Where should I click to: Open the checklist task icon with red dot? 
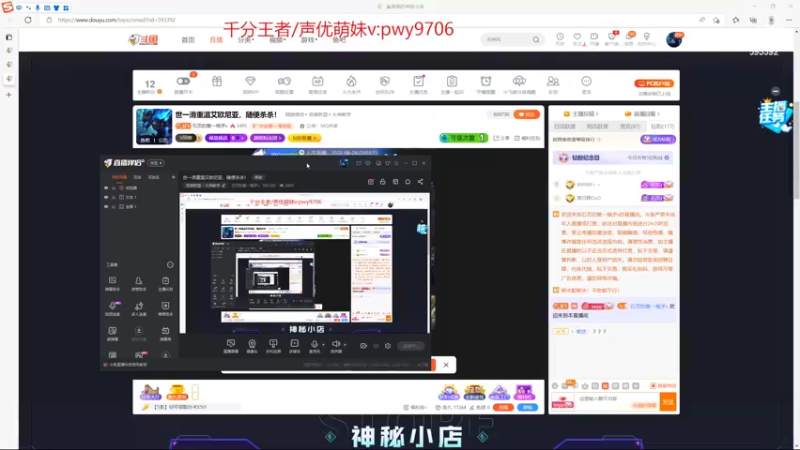(418, 81)
